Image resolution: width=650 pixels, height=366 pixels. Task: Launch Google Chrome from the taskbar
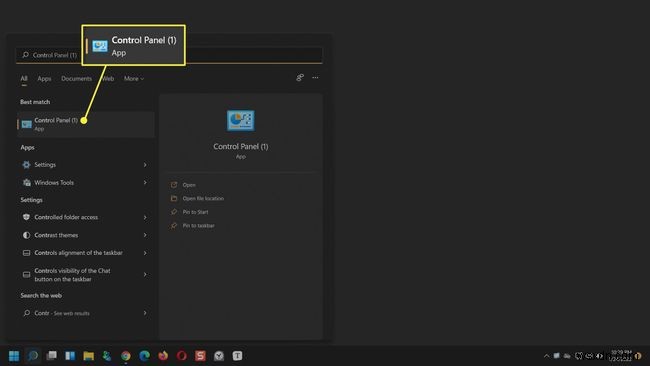point(126,356)
